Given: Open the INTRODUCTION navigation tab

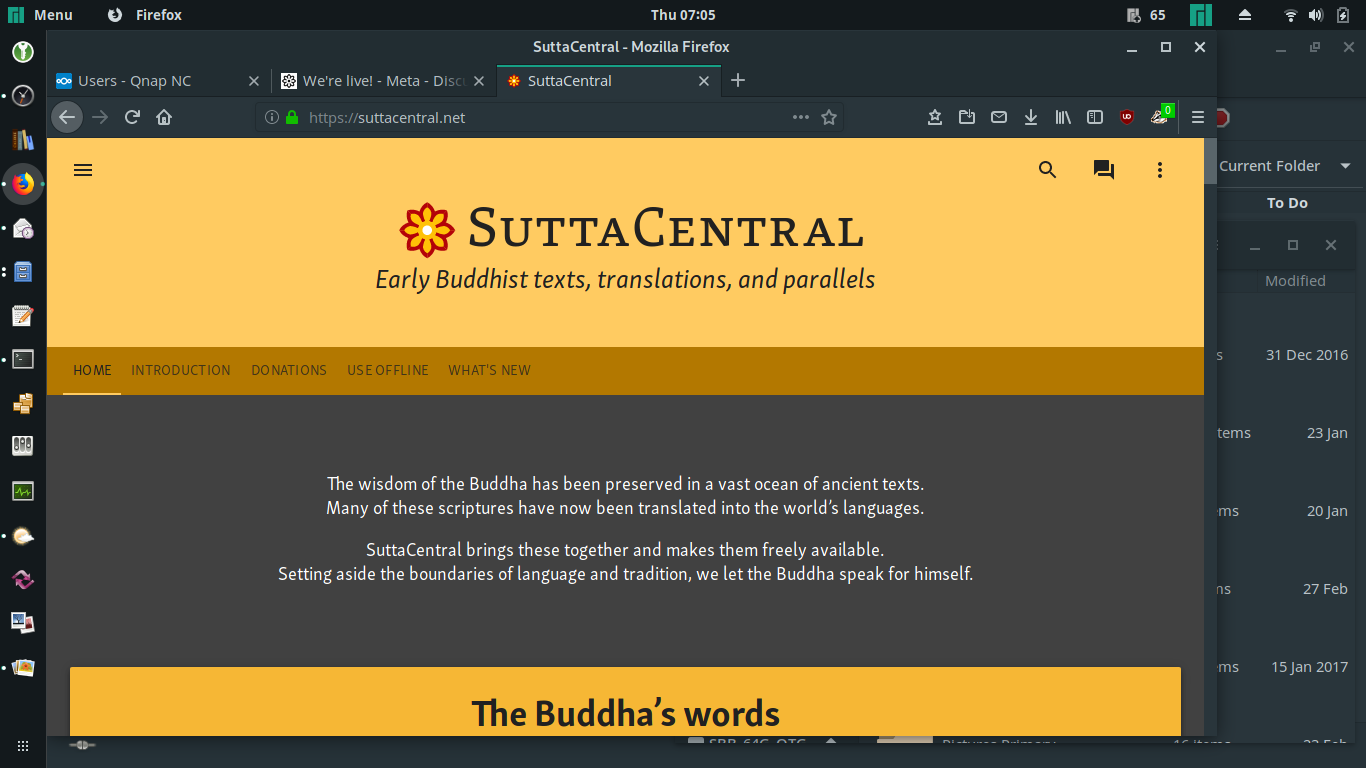Looking at the screenshot, I should [x=181, y=370].
